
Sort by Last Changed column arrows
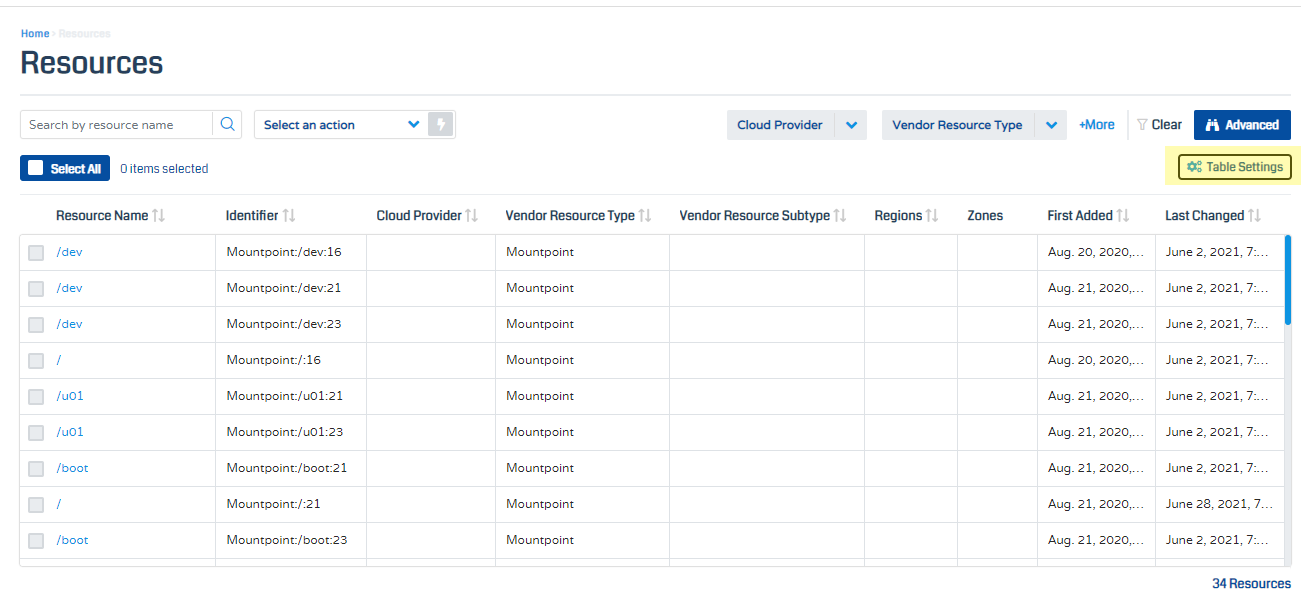click(x=1254, y=216)
